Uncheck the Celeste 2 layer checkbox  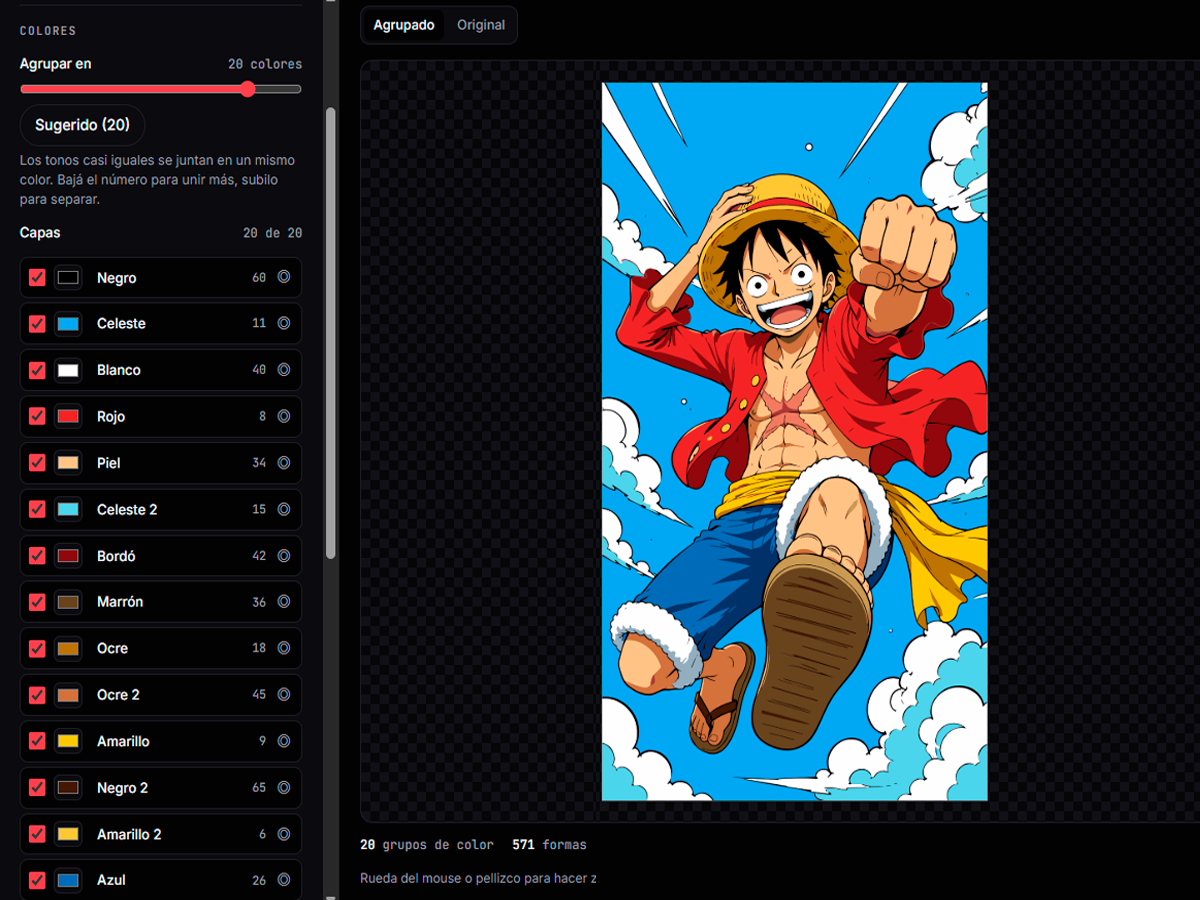[x=37, y=509]
